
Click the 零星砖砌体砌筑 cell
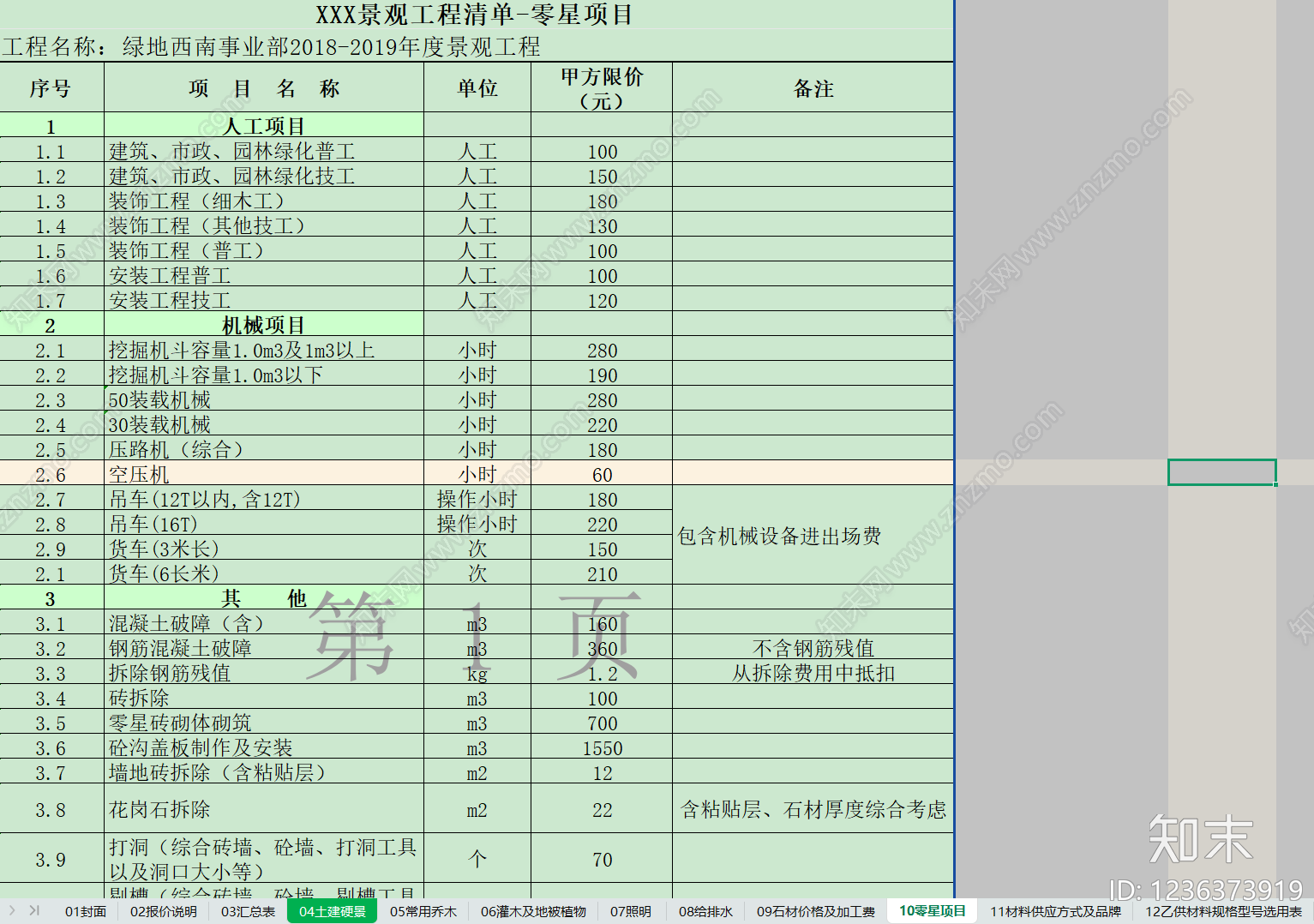pyautogui.click(x=264, y=722)
